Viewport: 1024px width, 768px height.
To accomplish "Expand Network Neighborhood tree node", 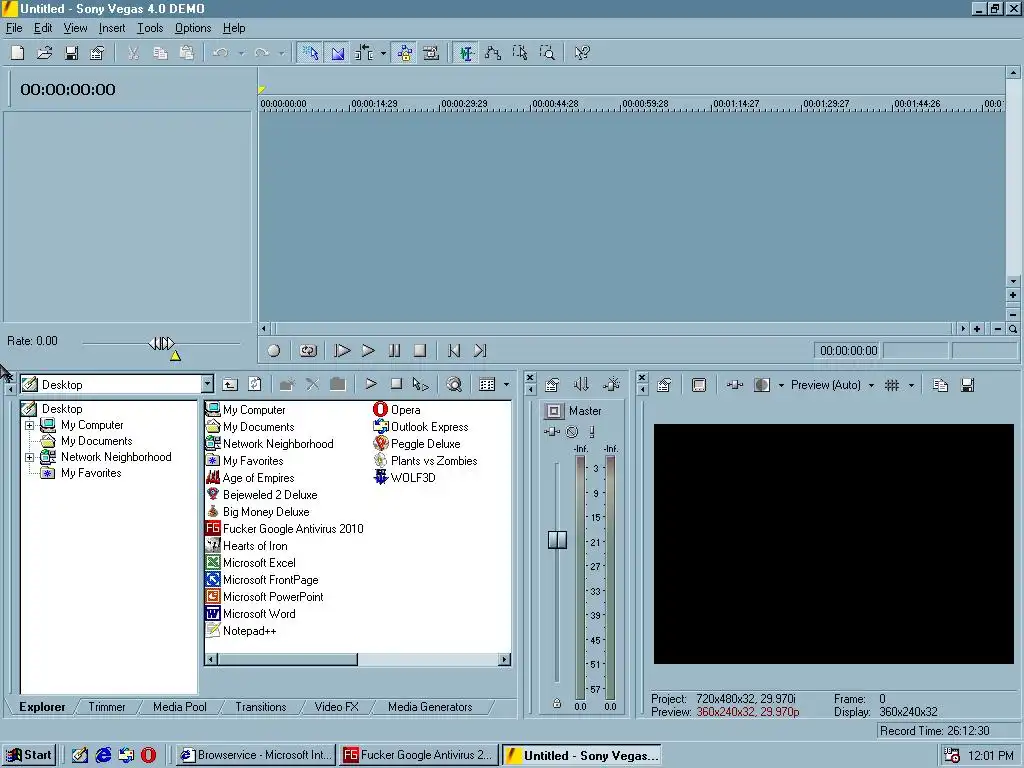I will point(29,457).
